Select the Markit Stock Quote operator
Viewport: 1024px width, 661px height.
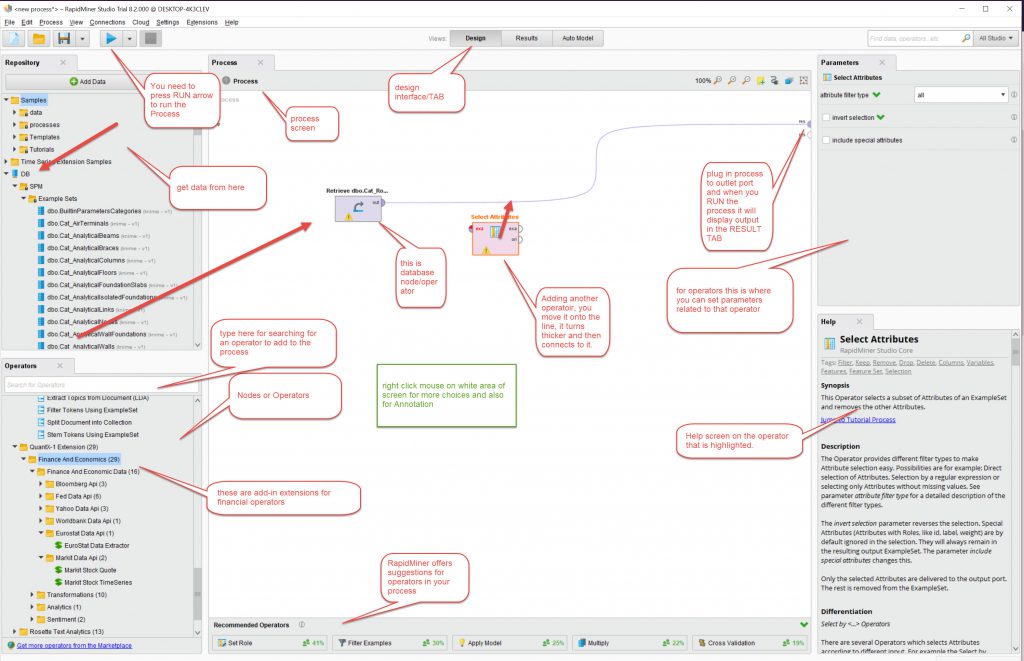[91, 569]
